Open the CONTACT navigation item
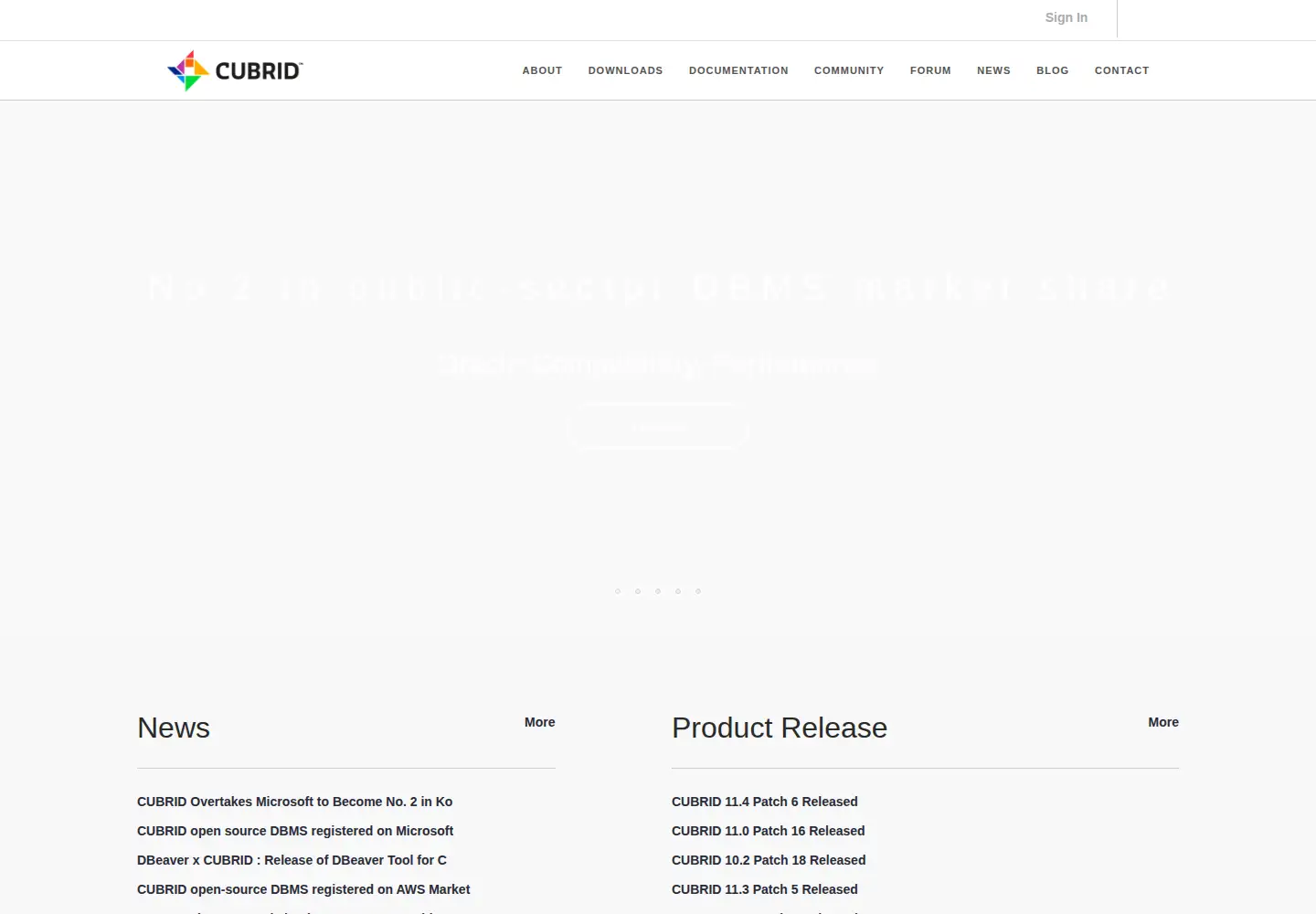 tap(1122, 70)
